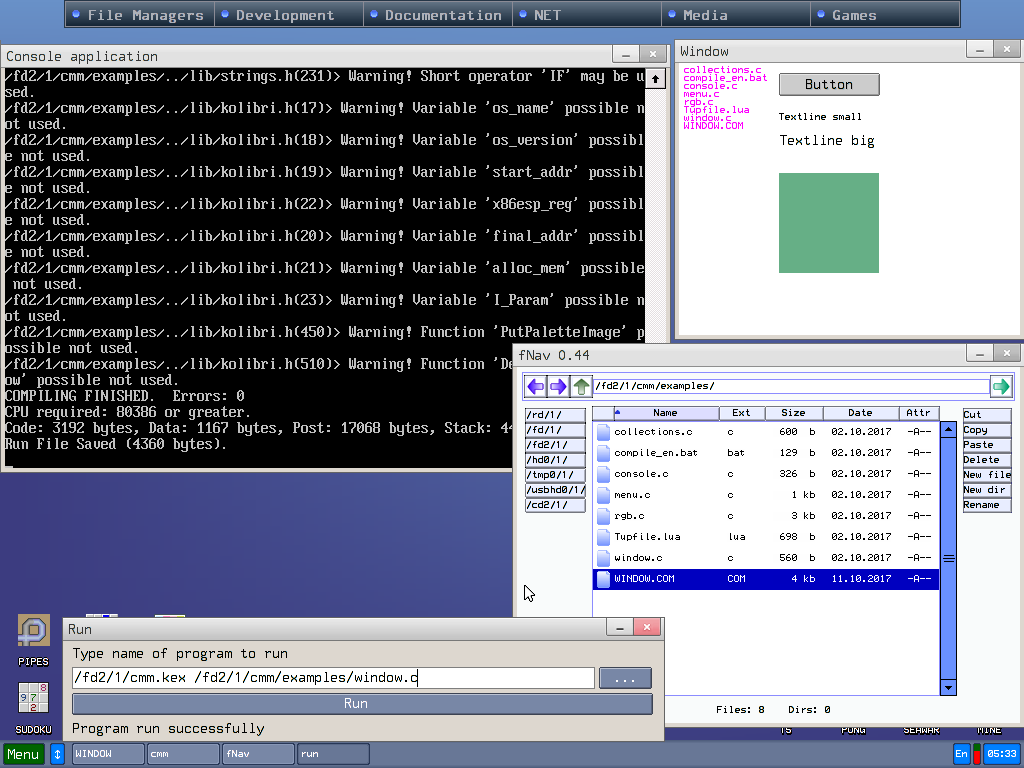This screenshot has height=768, width=1024.
Task: Sort the file list by Size column
Action: pos(793,413)
